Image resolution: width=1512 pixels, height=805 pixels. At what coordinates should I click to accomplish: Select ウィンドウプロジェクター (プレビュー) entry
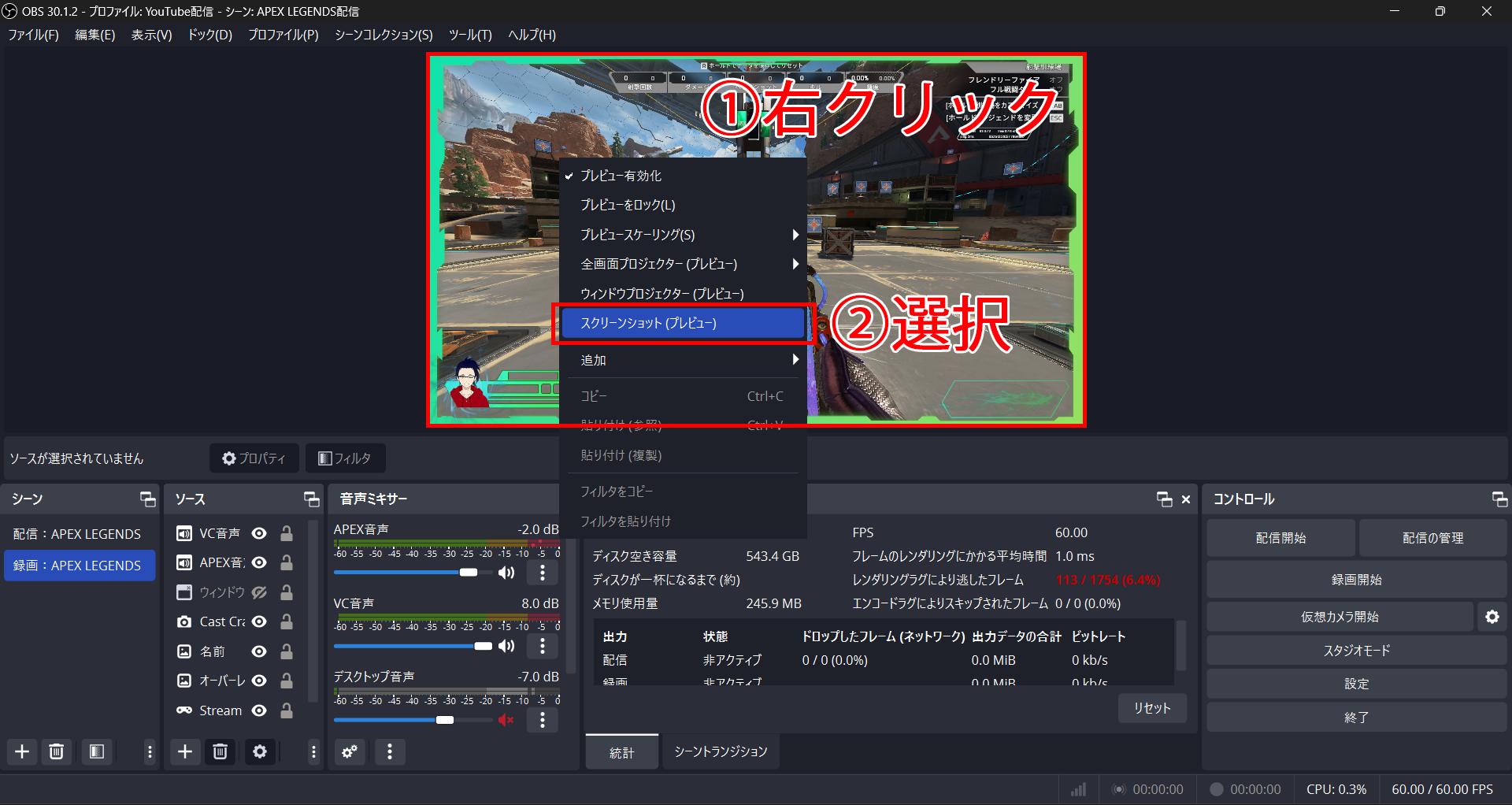pyautogui.click(x=683, y=294)
